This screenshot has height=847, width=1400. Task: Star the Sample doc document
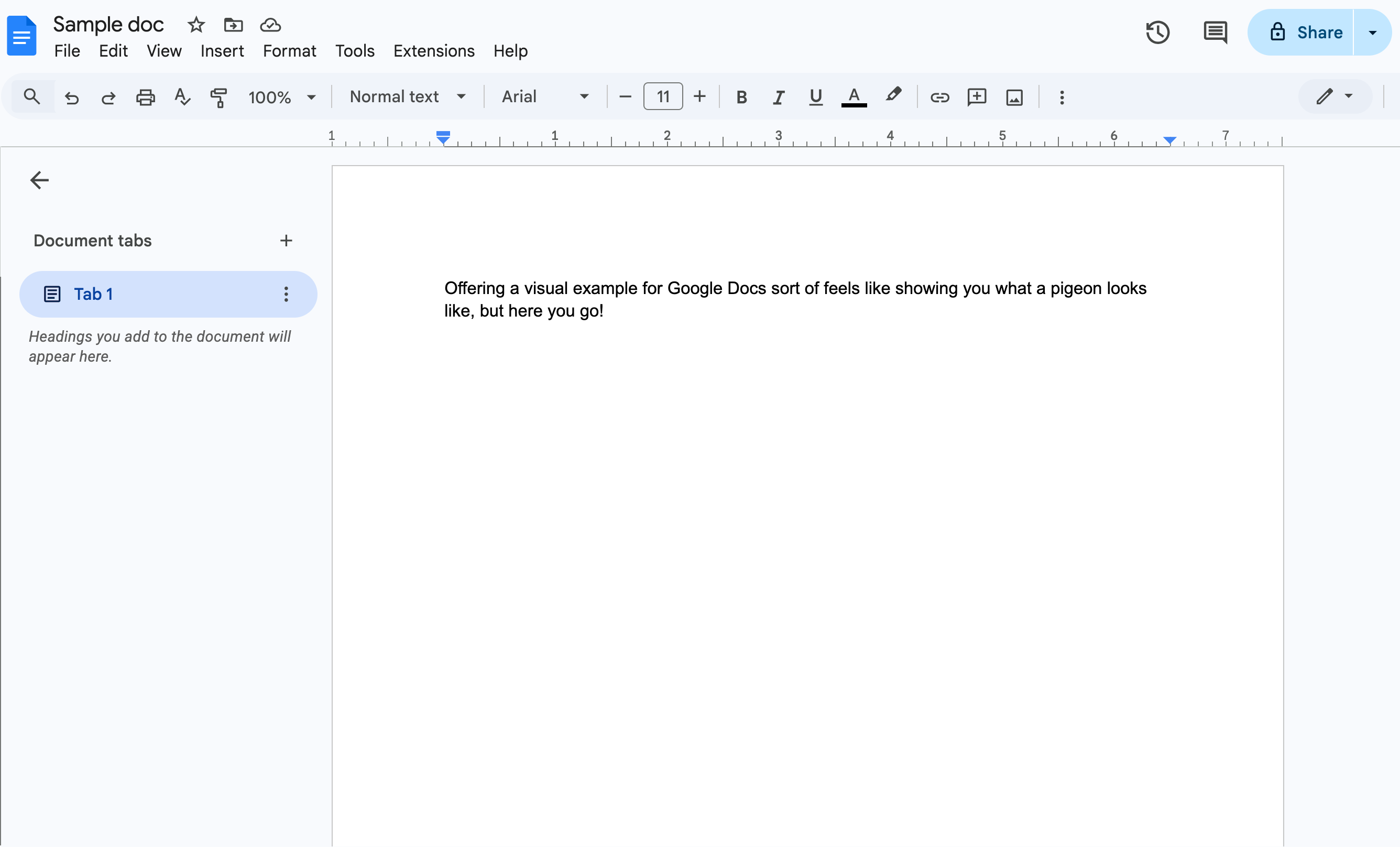pos(196,25)
